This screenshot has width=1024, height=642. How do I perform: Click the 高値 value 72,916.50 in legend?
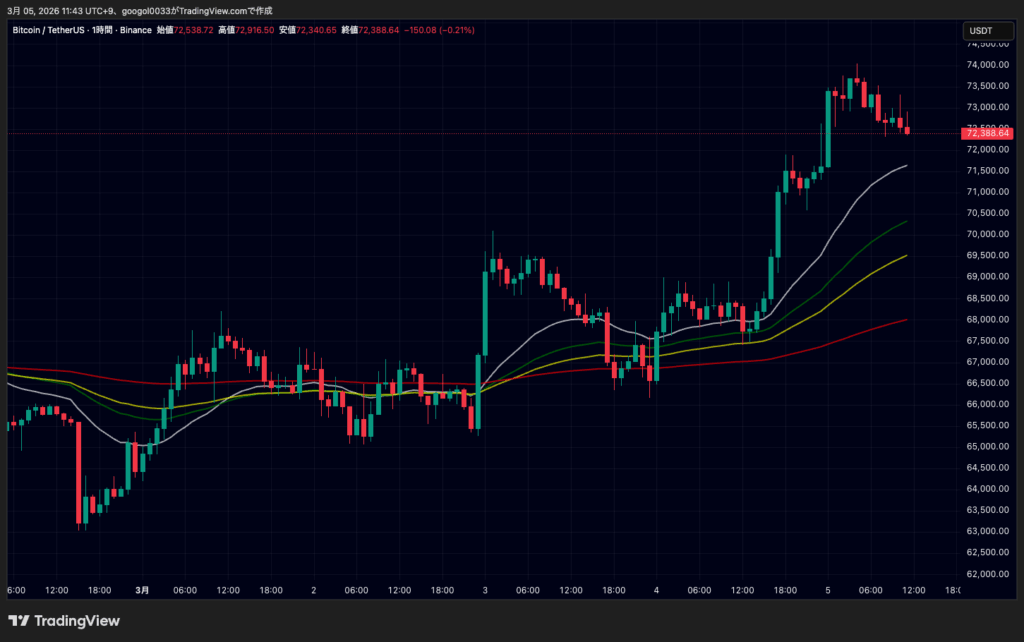click(x=254, y=30)
